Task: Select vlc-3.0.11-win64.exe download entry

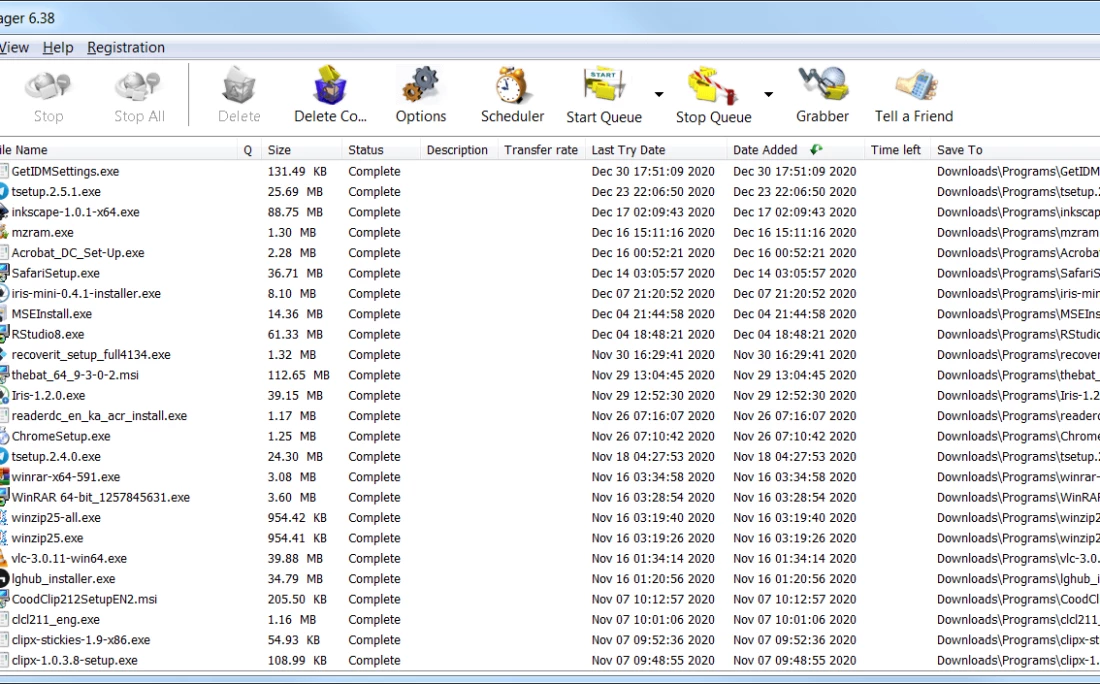Action: [69, 558]
